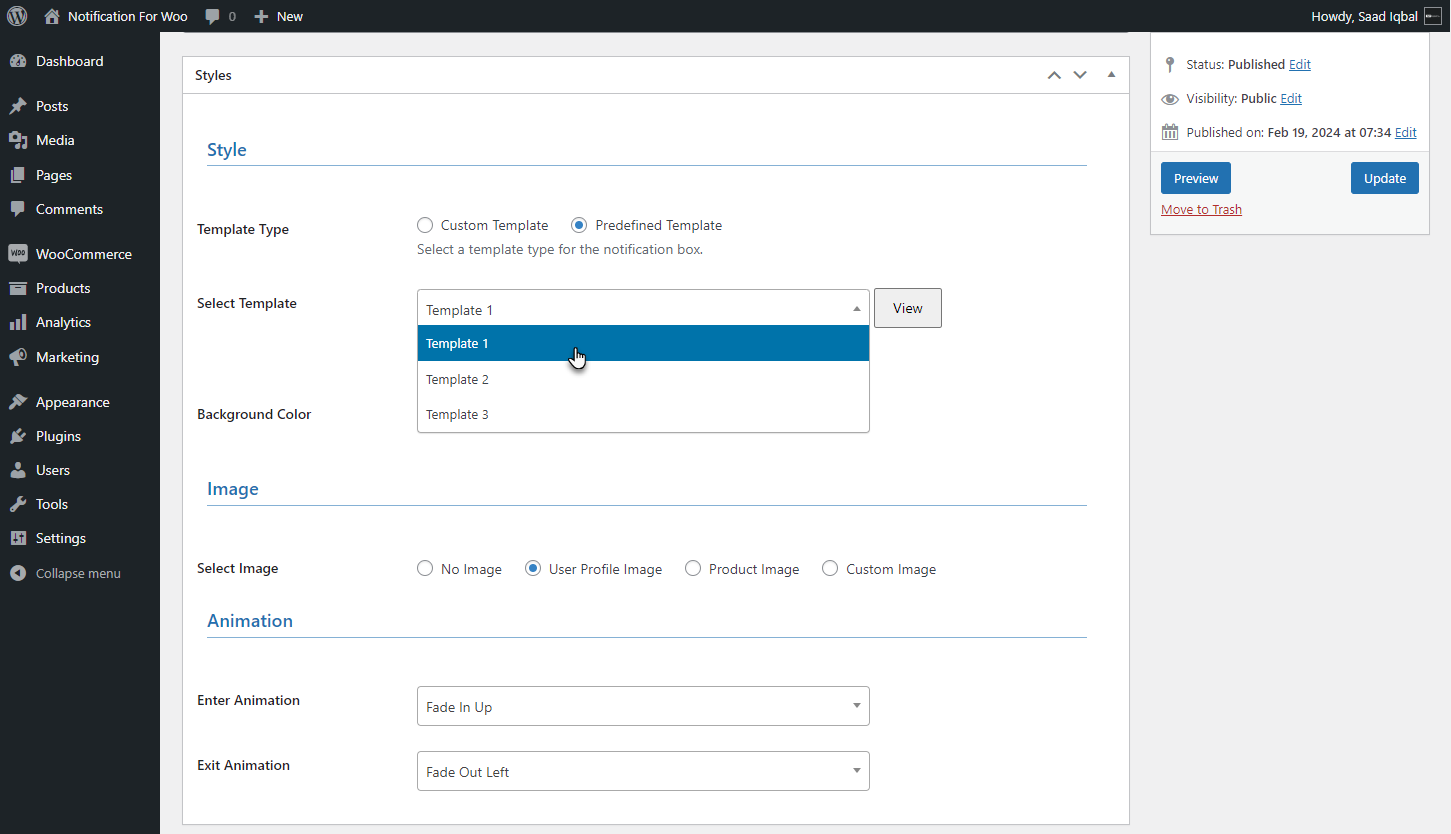The image size is (1451, 834).
Task: Click the Collapse menu arrow icon
Action: pos(18,573)
